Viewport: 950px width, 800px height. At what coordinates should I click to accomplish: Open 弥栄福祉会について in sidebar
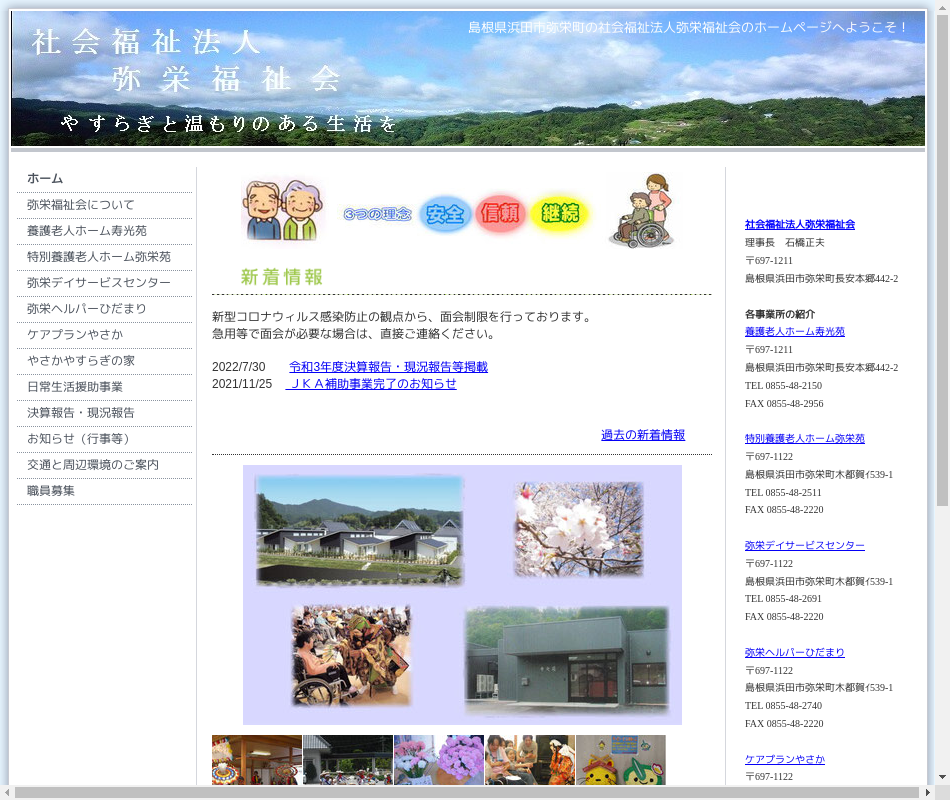coord(81,205)
